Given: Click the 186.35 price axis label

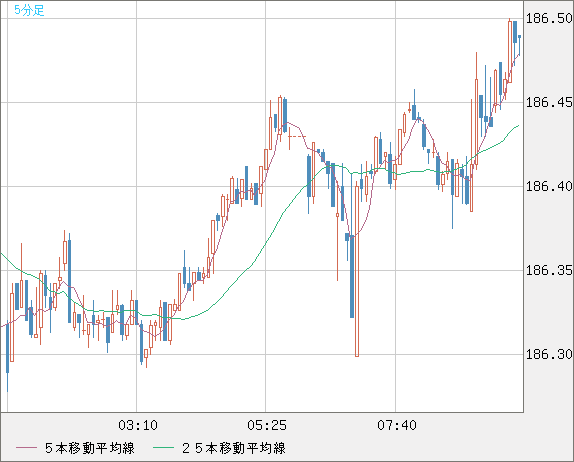Looking at the screenshot, I should point(549,271).
